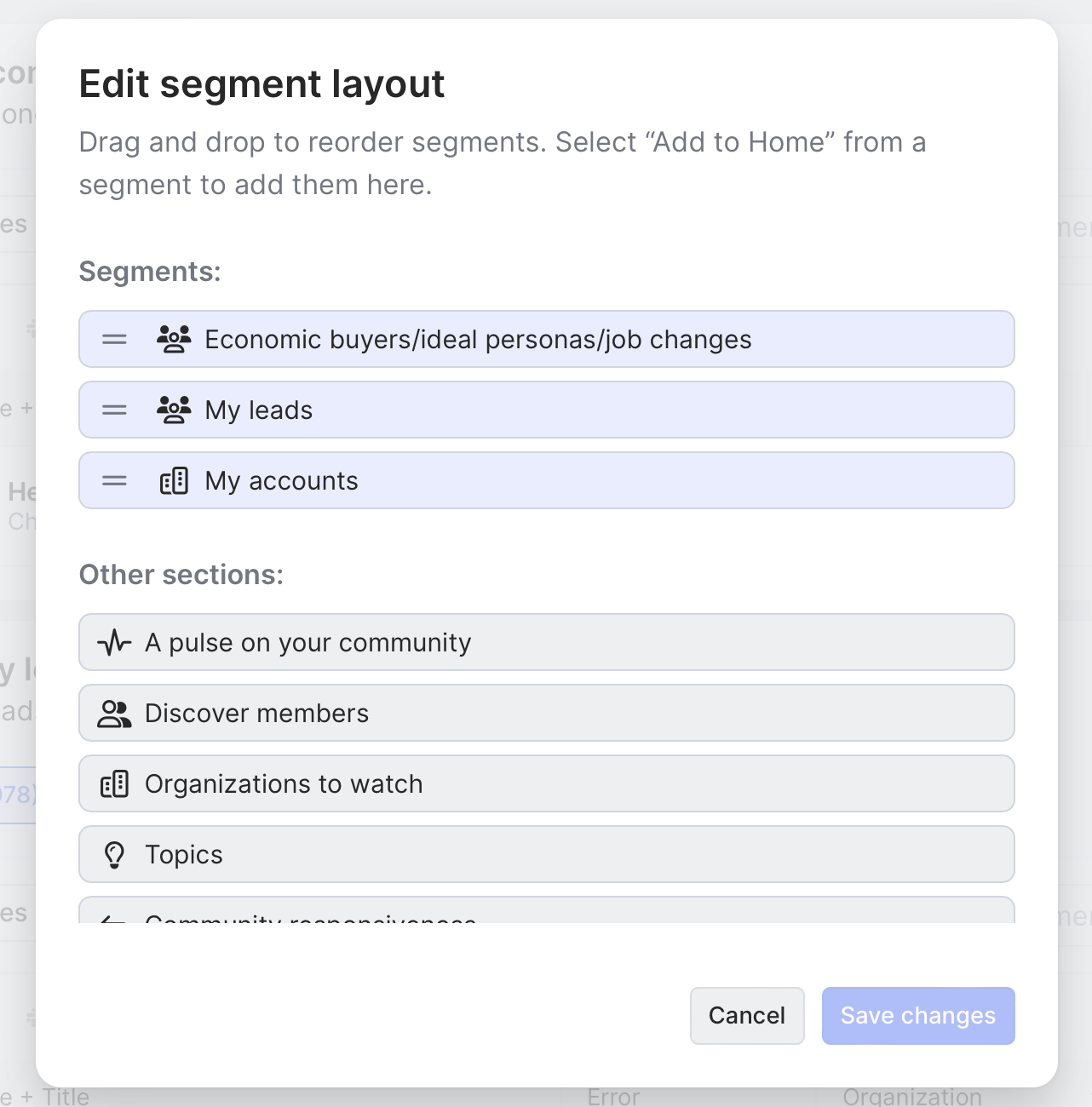This screenshot has height=1107, width=1092.
Task: Click the Topics lightbulb icon
Action: point(114,855)
